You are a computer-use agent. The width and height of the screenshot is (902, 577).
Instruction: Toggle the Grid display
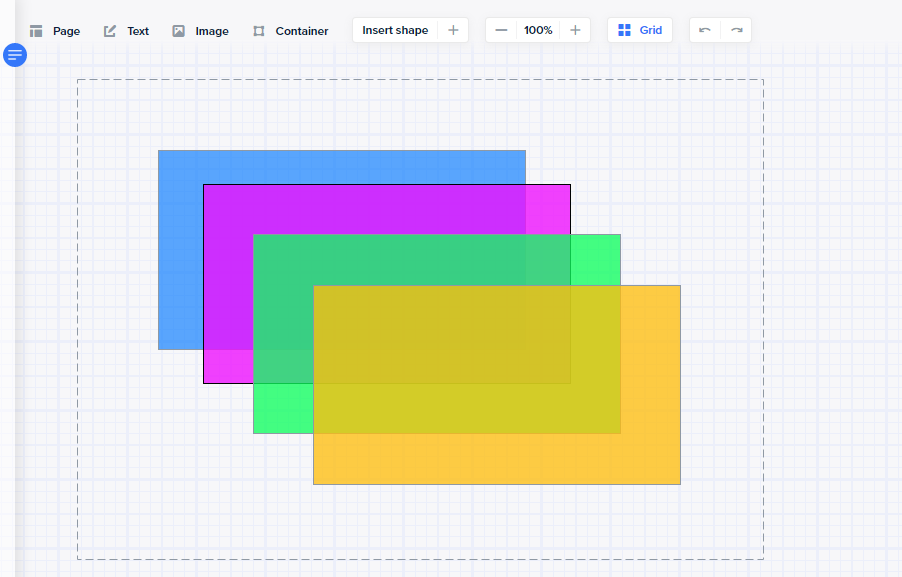point(640,30)
